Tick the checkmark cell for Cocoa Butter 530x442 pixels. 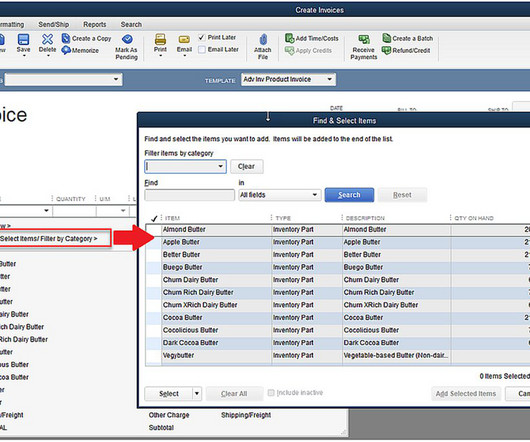pos(154,318)
